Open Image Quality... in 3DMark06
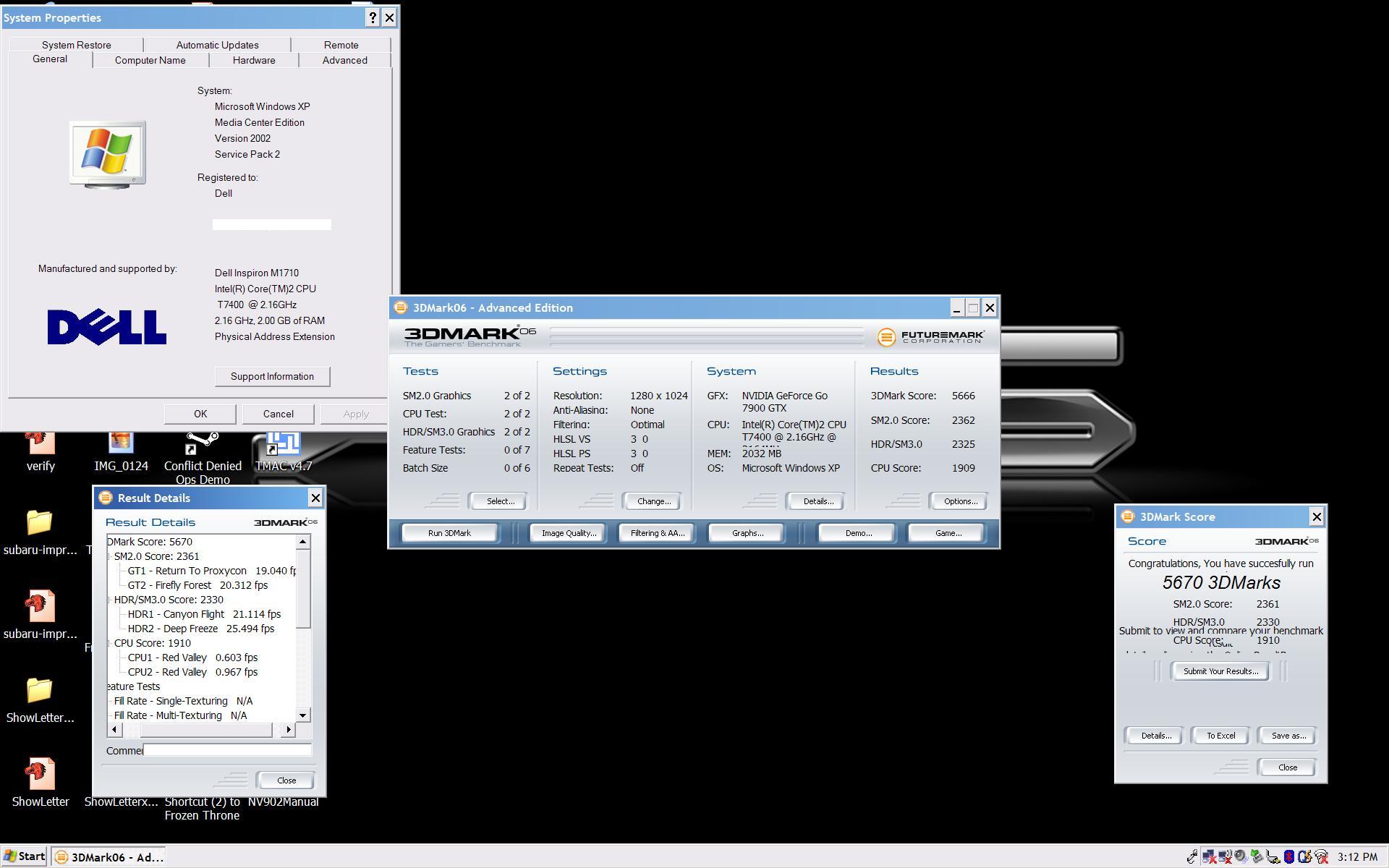Viewport: 1389px width, 868px height. 569,533
